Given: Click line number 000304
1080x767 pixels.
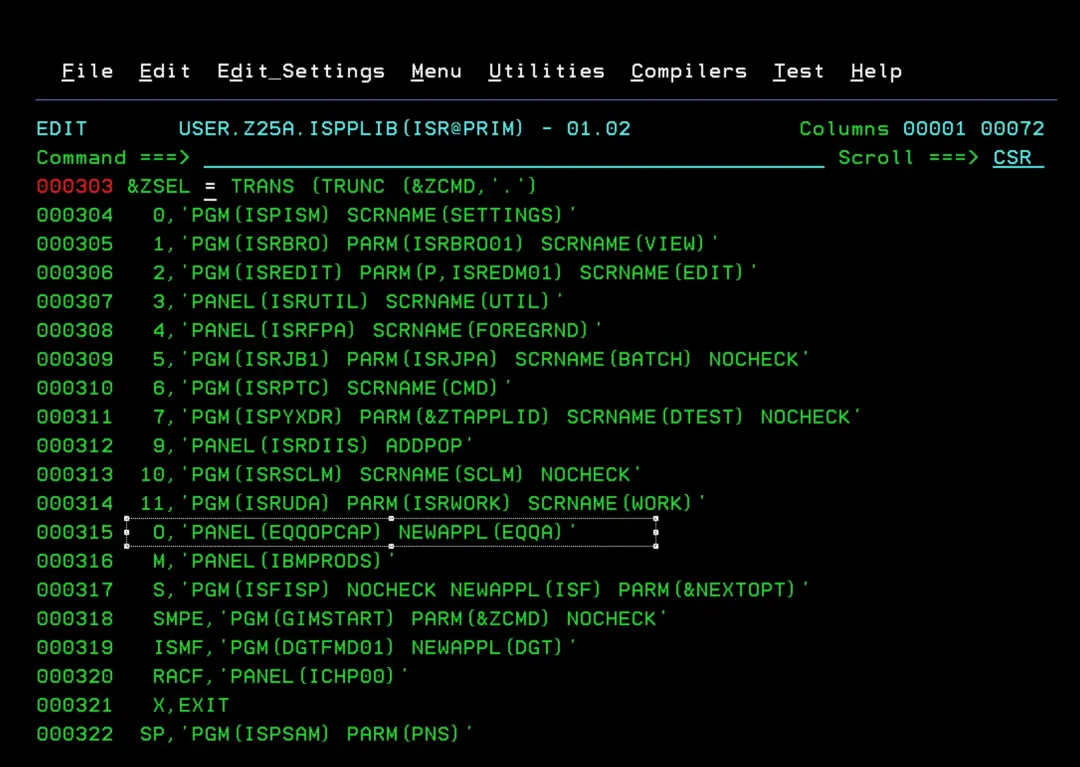Looking at the screenshot, I should [x=74, y=216].
